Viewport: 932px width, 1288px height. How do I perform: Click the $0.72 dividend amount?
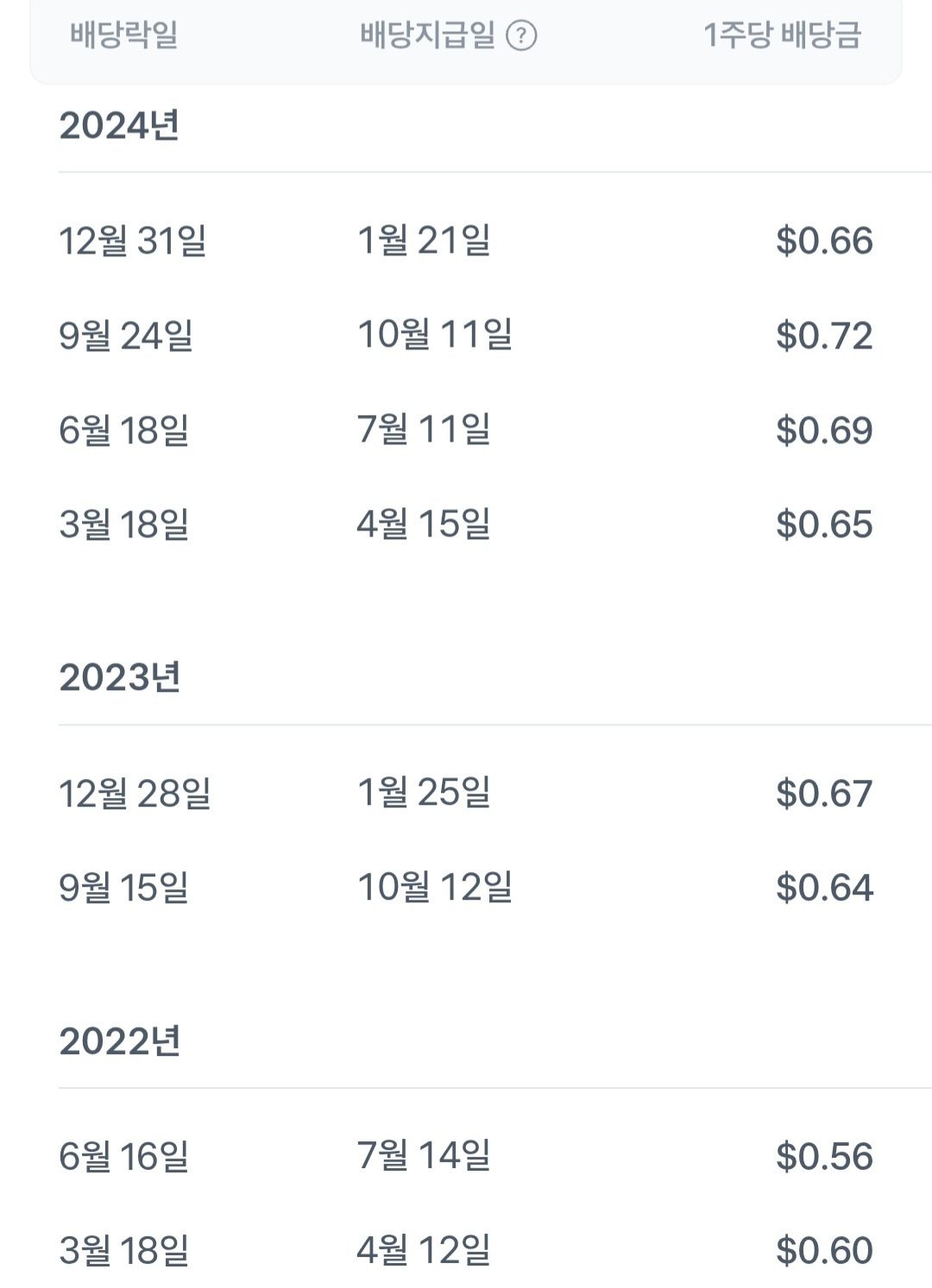(824, 336)
